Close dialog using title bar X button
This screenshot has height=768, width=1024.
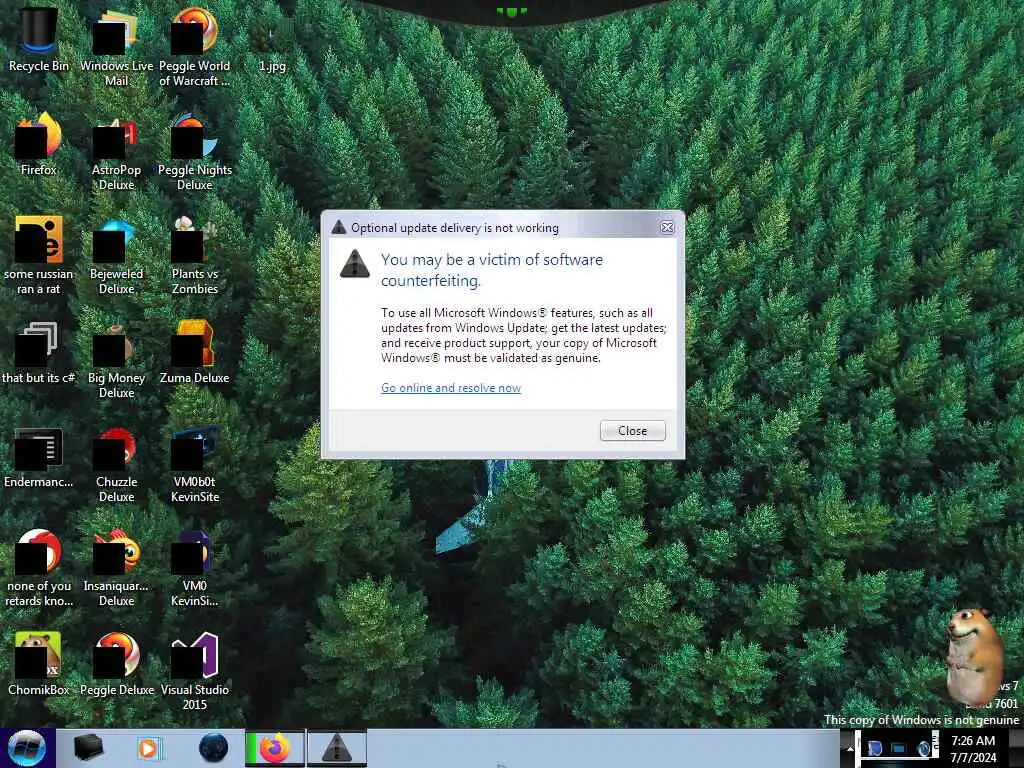pyautogui.click(x=667, y=227)
